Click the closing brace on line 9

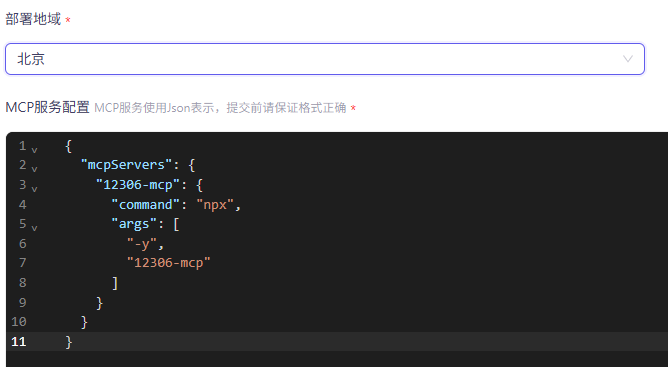click(x=100, y=303)
